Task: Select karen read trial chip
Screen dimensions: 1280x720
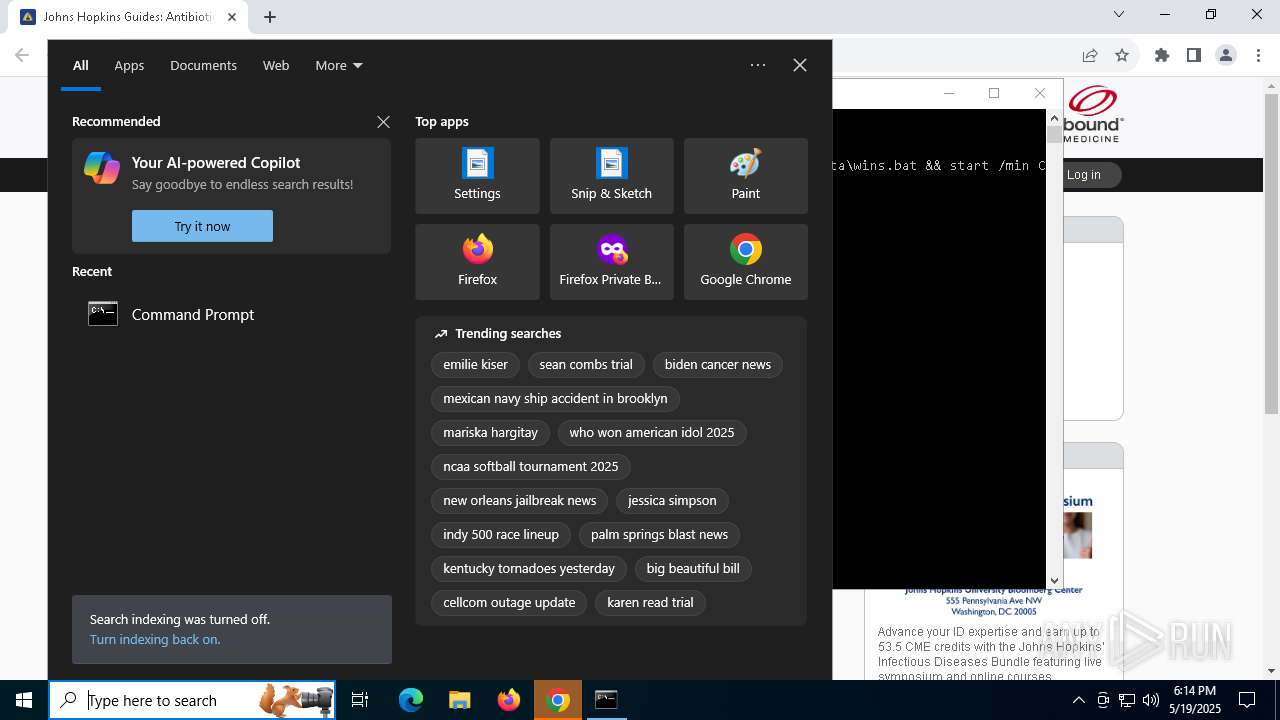Action: 650,603
